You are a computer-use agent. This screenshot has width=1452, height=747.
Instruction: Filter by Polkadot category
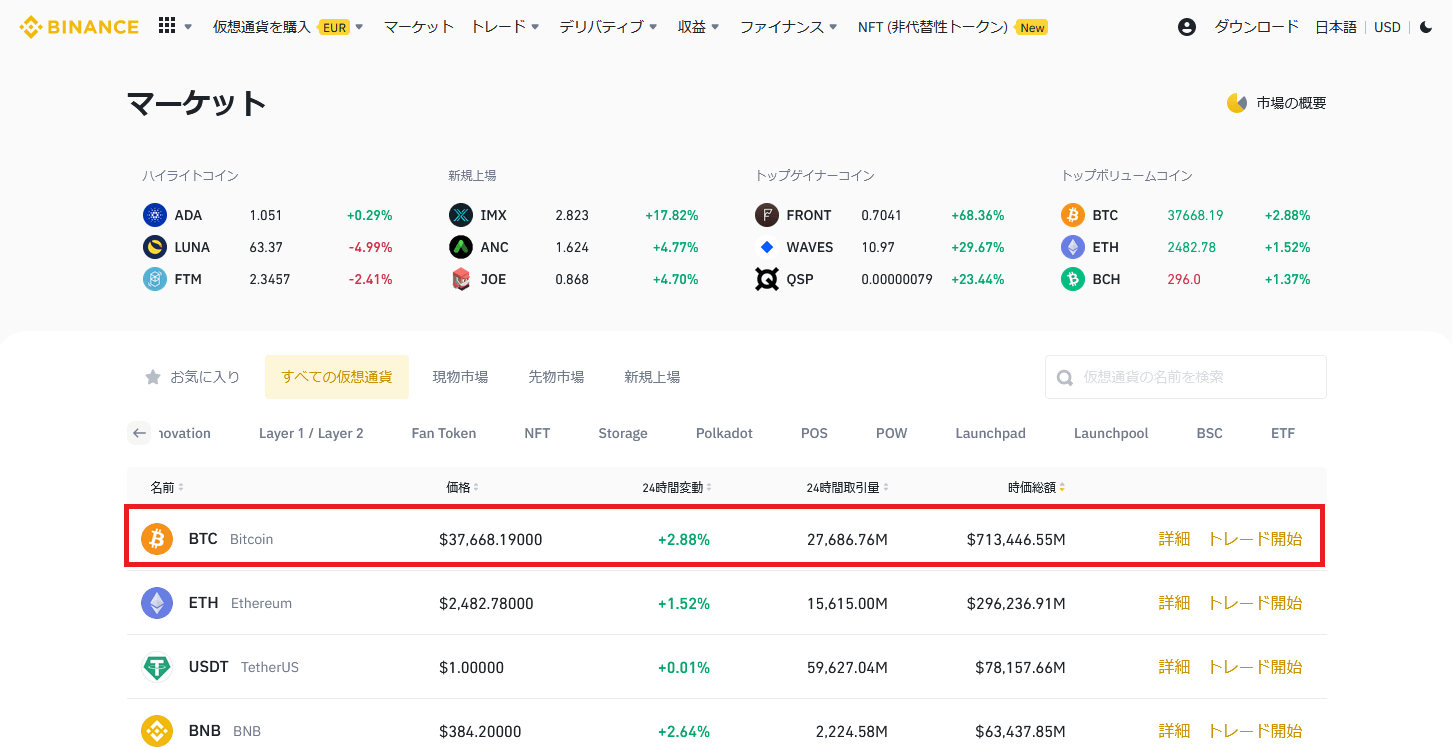tap(724, 433)
